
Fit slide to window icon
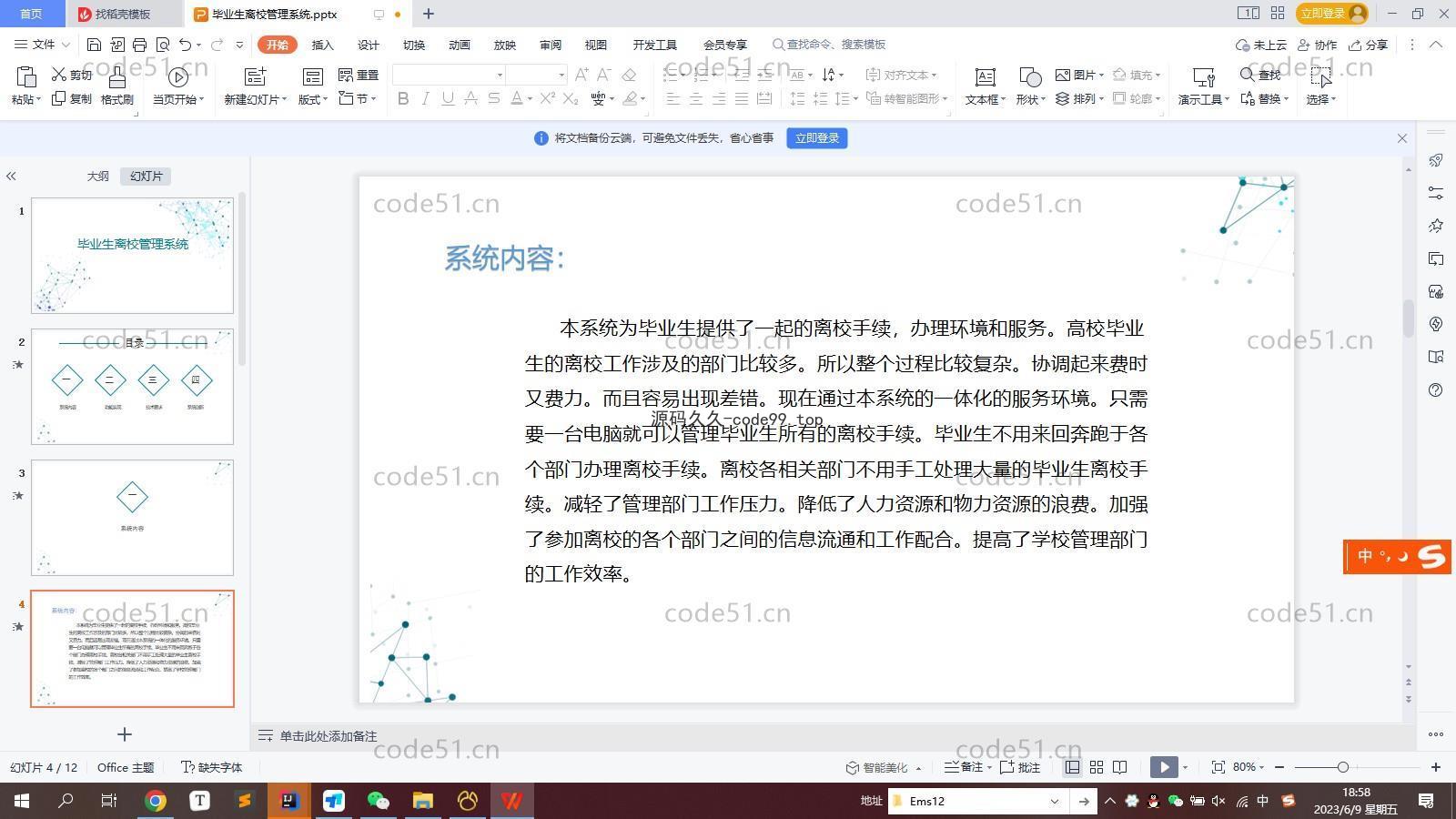[1218, 767]
